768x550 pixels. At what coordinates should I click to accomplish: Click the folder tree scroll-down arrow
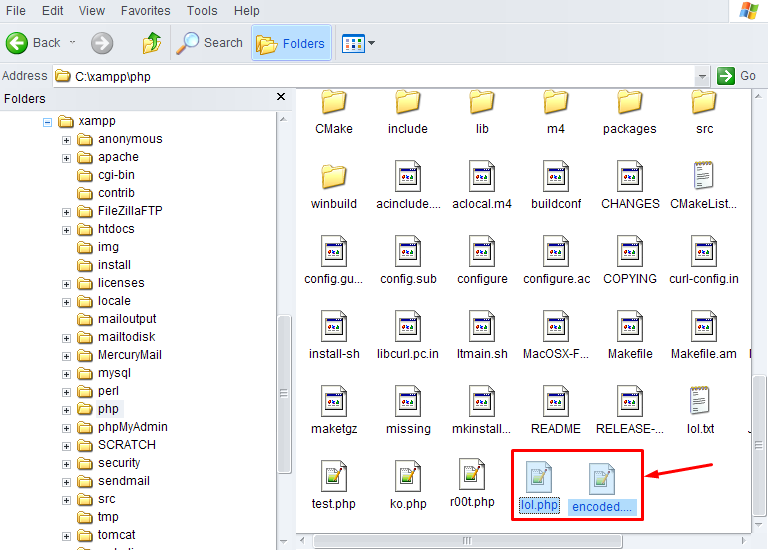(284, 541)
